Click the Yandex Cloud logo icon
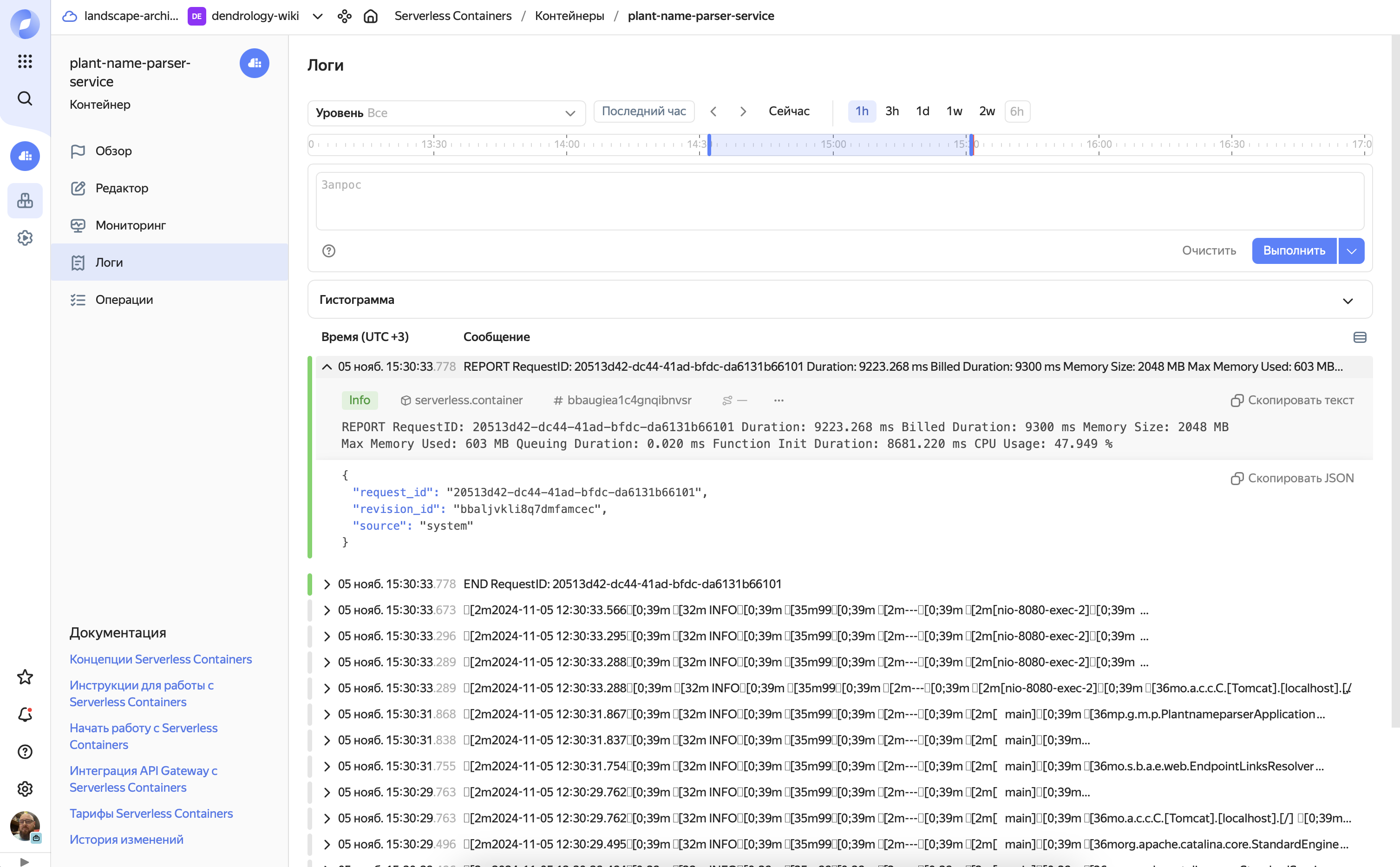This screenshot has height=867, width=1400. click(x=25, y=24)
